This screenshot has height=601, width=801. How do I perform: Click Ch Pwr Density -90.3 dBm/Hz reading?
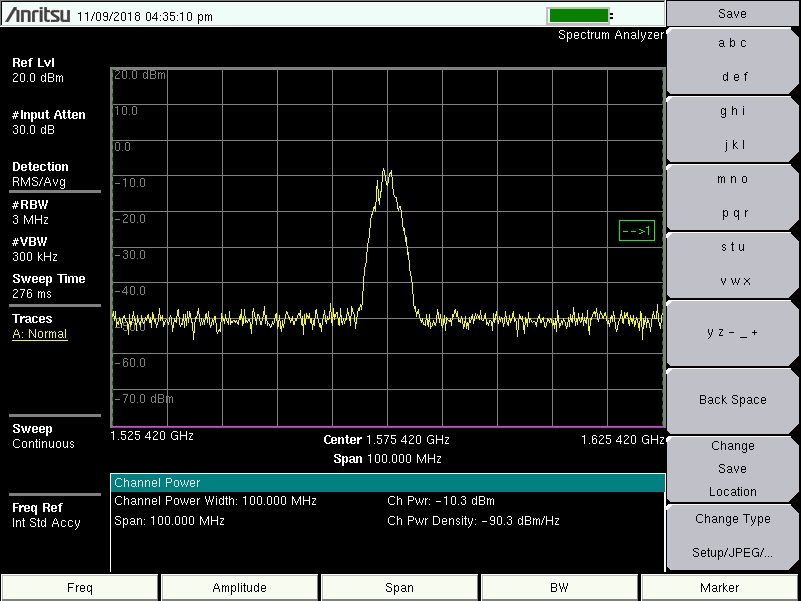point(473,521)
